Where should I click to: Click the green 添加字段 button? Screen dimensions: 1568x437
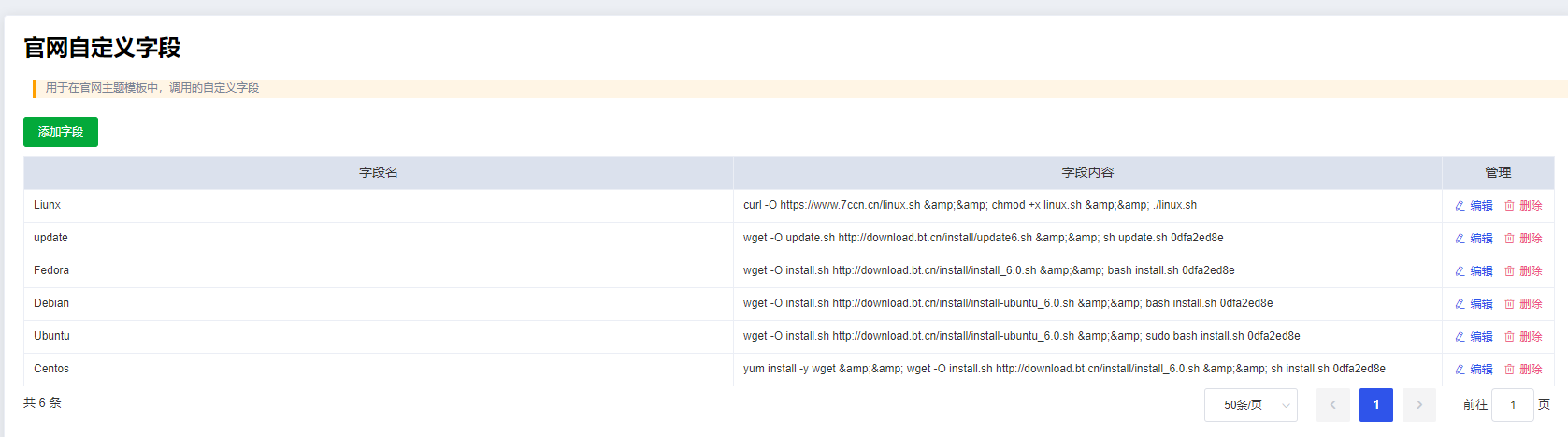click(61, 132)
